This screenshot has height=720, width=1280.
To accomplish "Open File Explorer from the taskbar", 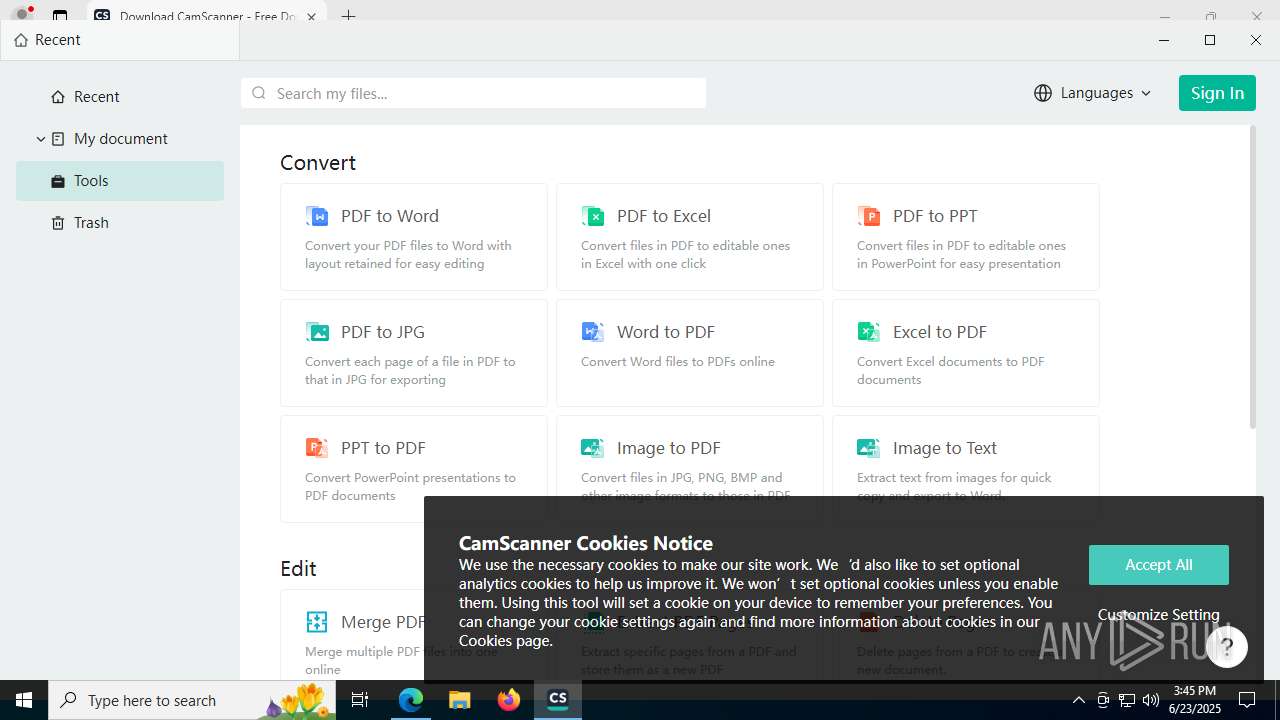I will [459, 700].
